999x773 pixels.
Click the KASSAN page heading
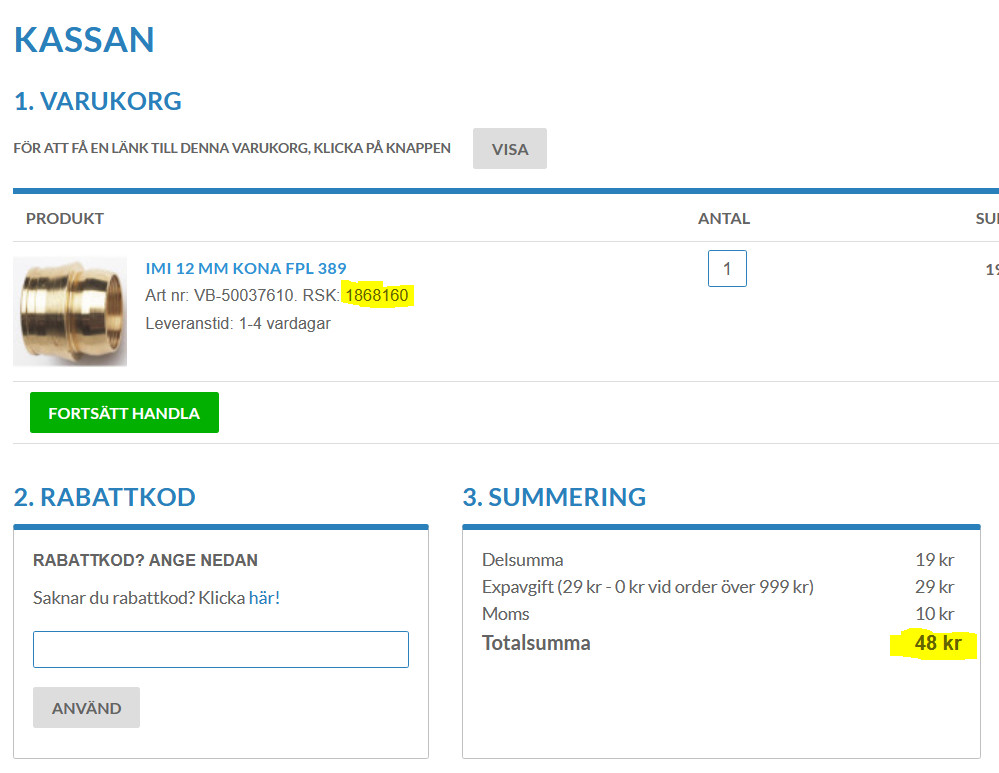pos(84,40)
